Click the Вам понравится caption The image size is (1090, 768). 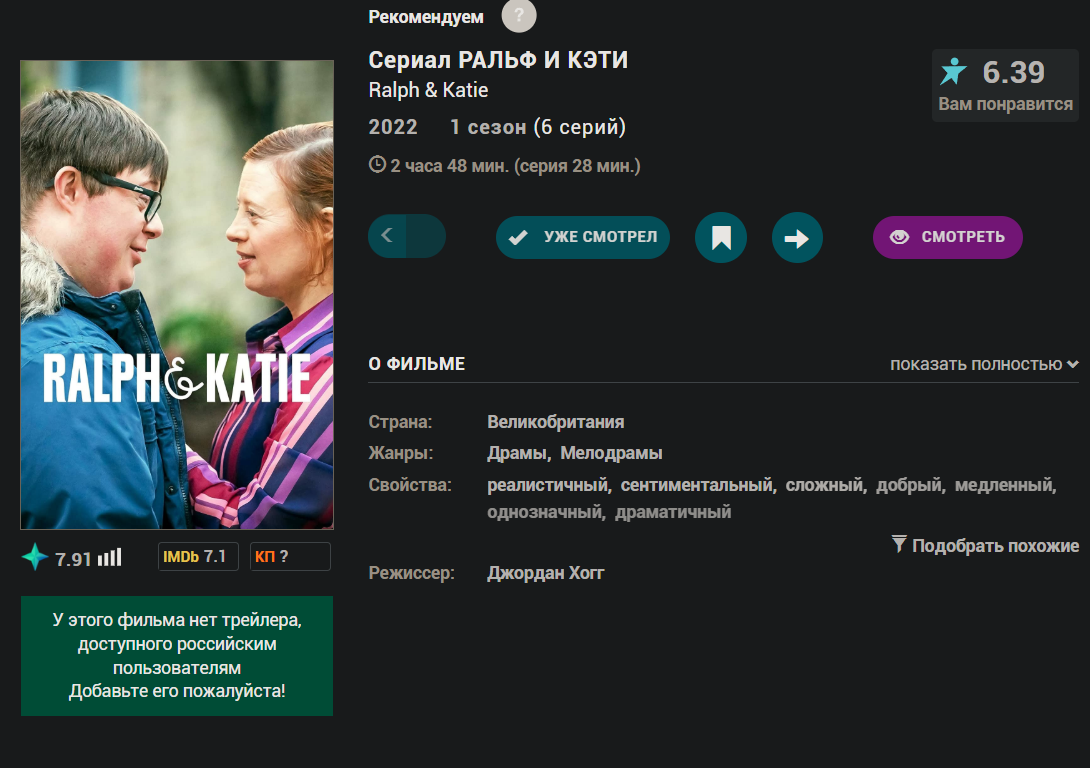tap(1005, 104)
